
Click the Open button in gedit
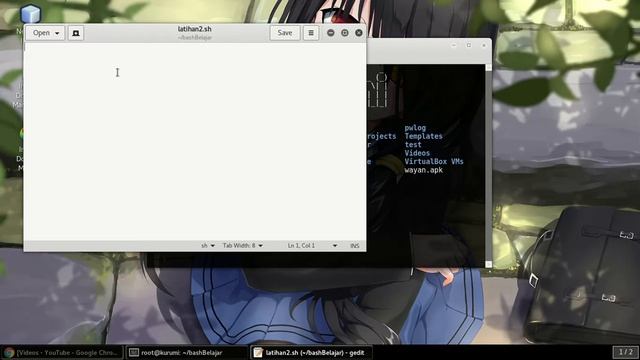point(41,33)
